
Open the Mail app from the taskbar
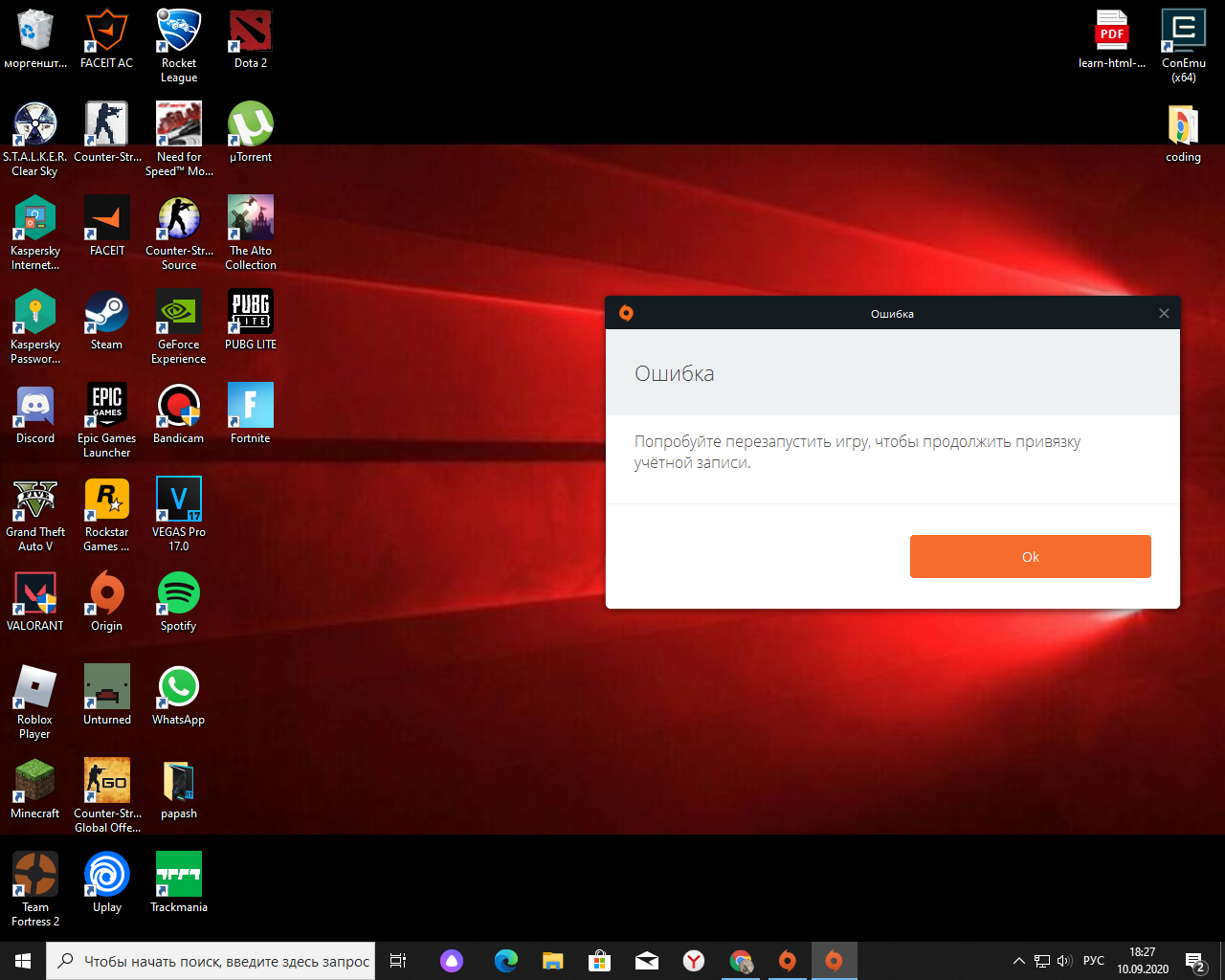pyautogui.click(x=647, y=961)
